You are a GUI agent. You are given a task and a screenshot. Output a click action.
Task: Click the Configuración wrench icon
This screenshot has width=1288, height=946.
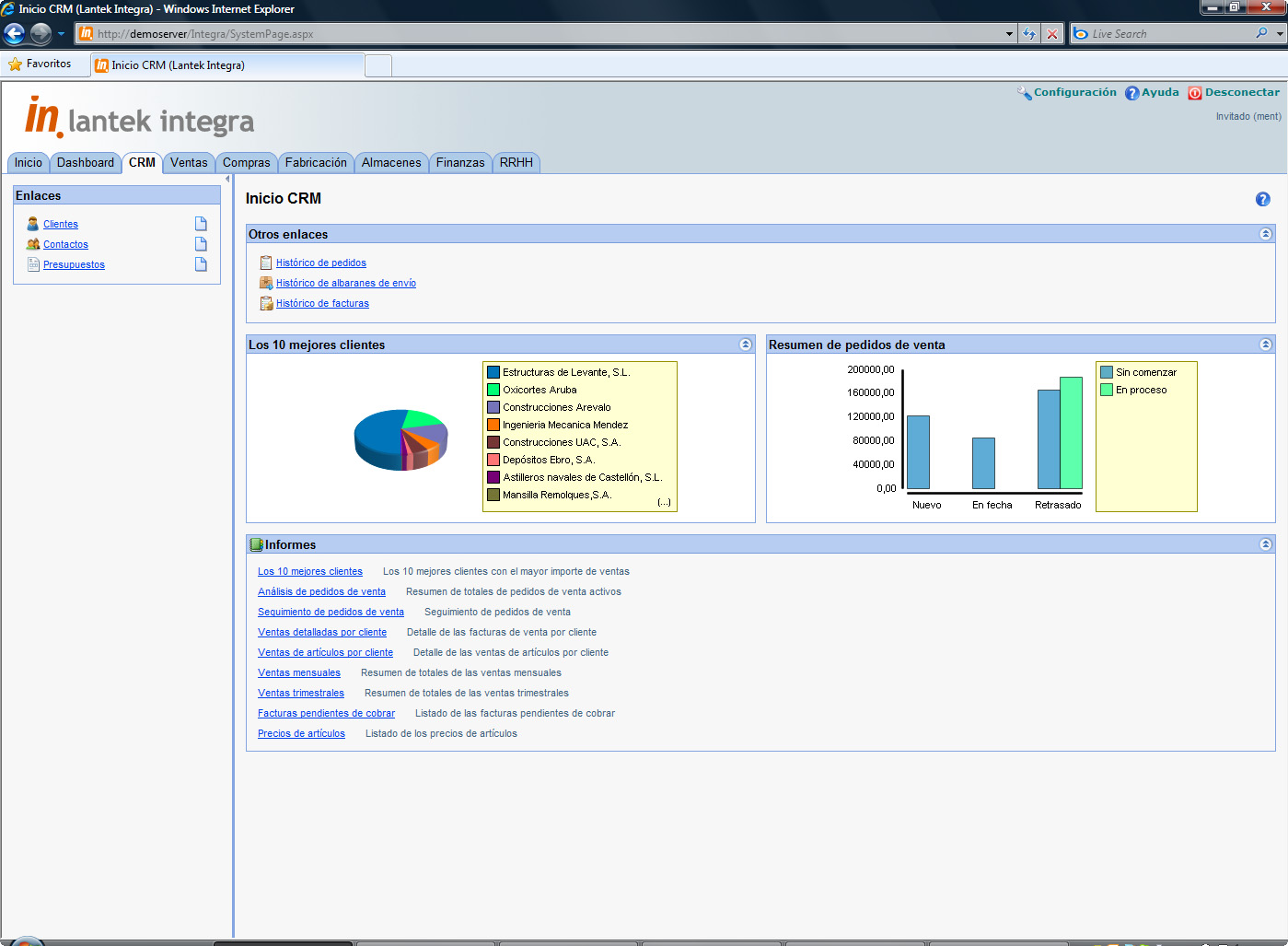click(1024, 93)
